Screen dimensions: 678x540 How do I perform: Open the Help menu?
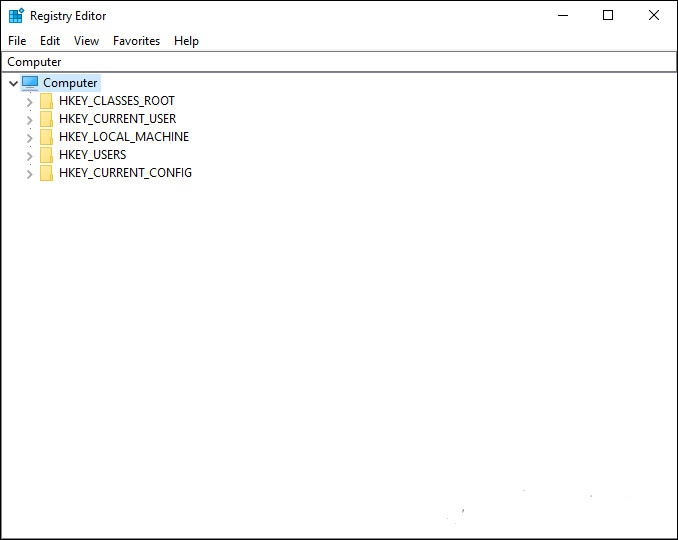(186, 41)
